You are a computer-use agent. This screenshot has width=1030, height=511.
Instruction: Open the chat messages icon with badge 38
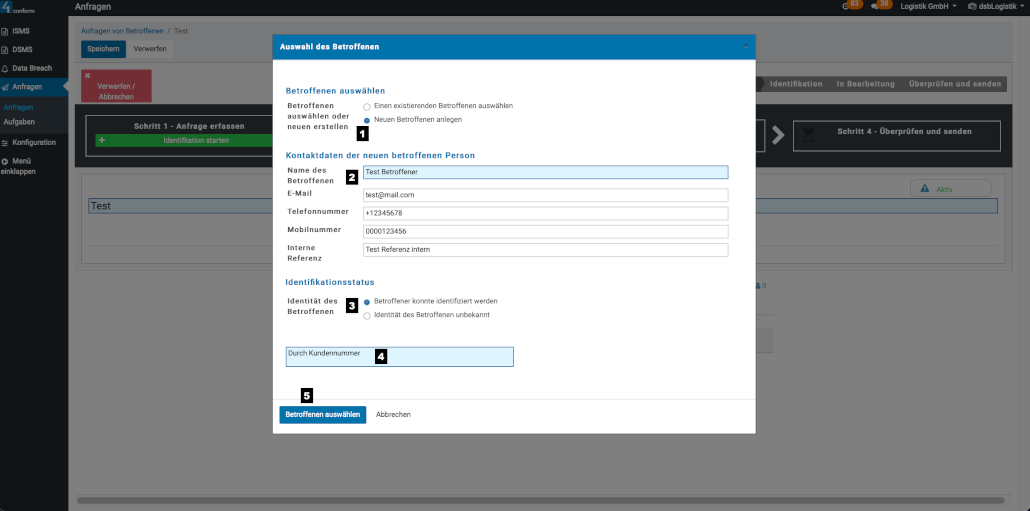coord(876,6)
